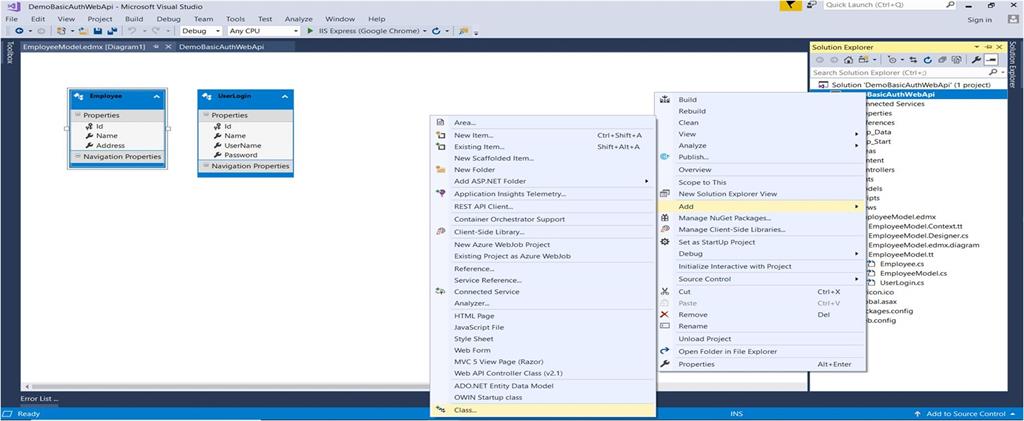Open Solution Explorer window options arrow
The width and height of the screenshot is (1024, 421).
[x=977, y=47]
